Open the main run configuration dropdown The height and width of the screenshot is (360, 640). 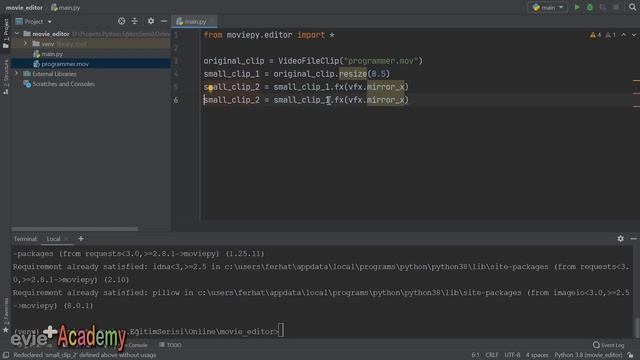[x=548, y=7]
